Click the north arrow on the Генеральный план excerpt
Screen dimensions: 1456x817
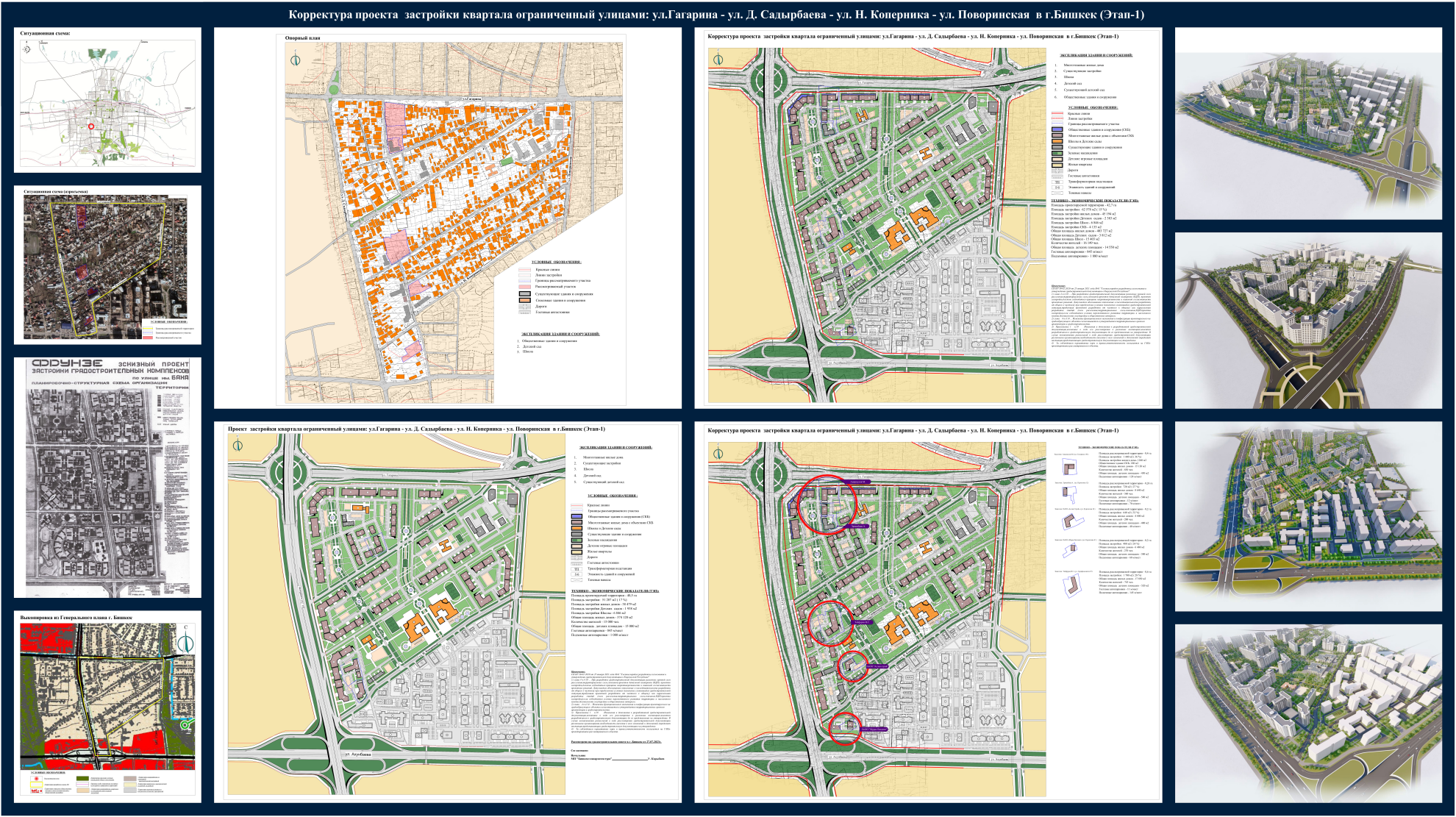point(185,641)
